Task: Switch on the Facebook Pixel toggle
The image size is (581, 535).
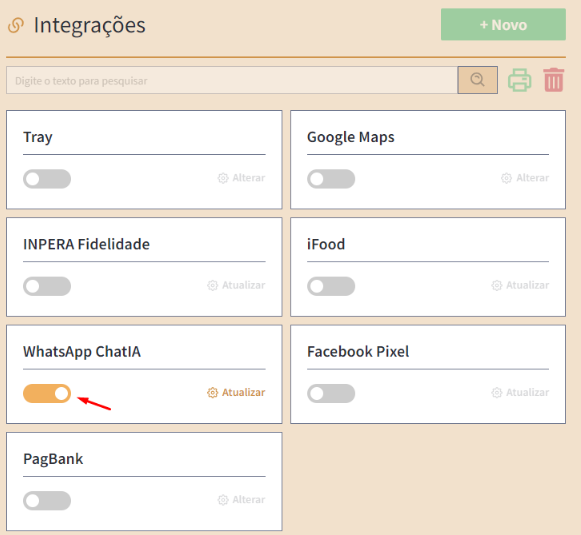Action: 331,393
